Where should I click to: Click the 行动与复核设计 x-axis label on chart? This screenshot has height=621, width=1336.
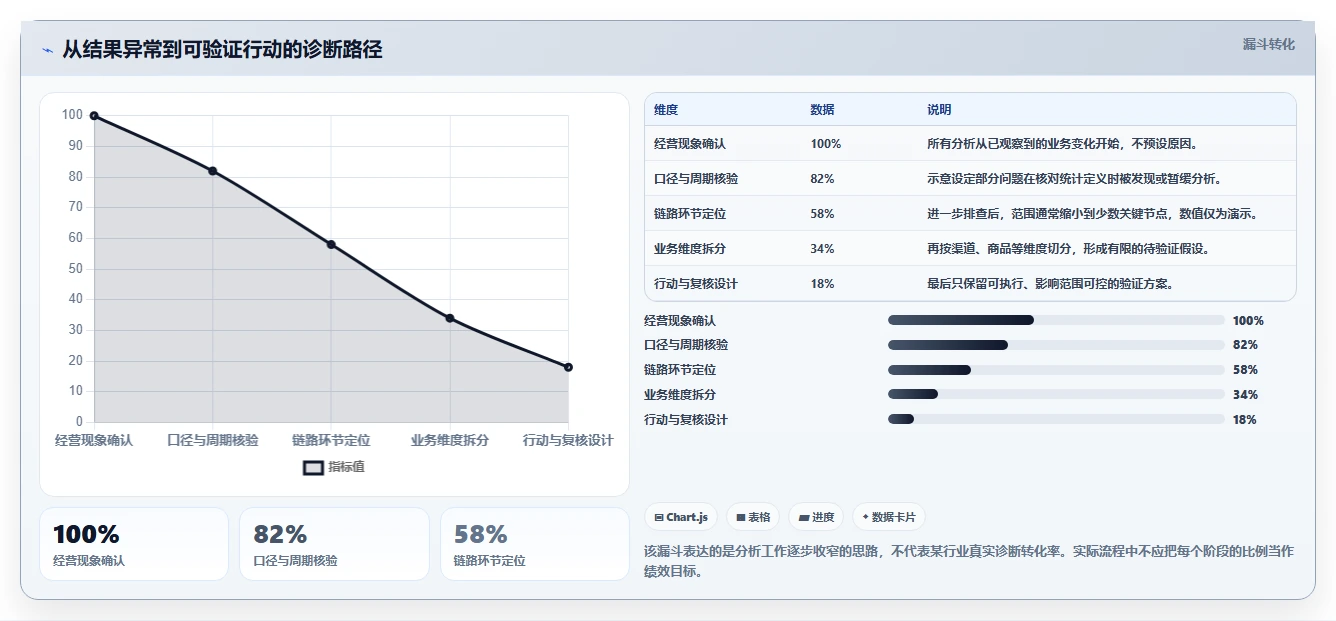coord(568,440)
